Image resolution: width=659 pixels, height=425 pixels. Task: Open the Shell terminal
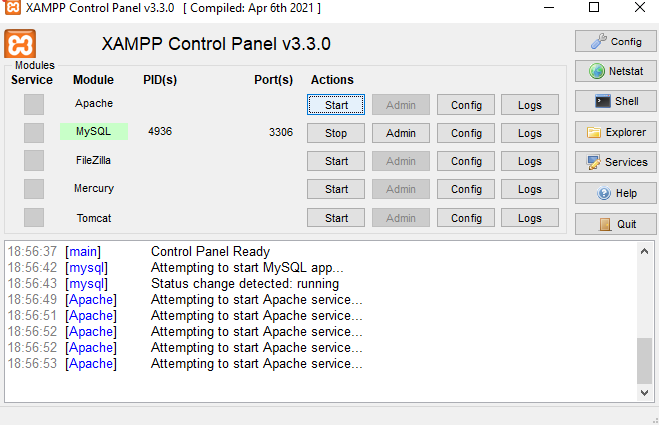click(x=614, y=101)
